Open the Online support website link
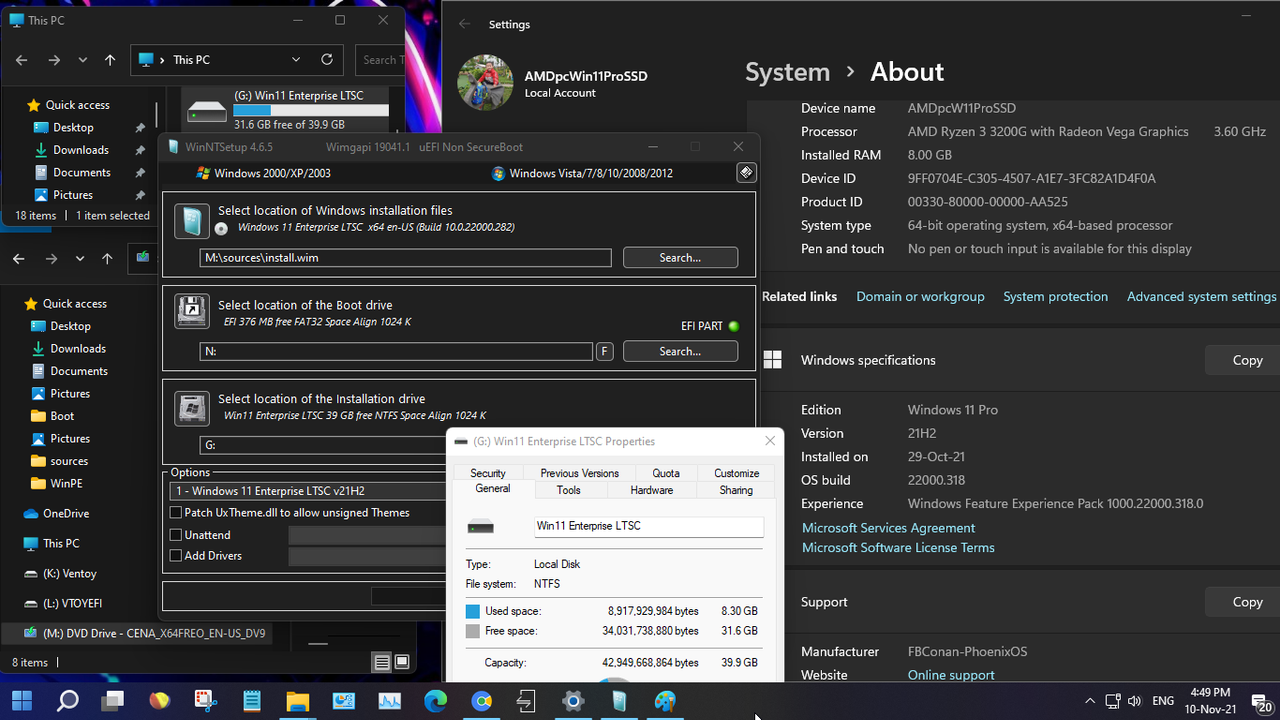The width and height of the screenshot is (1280, 720). click(951, 675)
